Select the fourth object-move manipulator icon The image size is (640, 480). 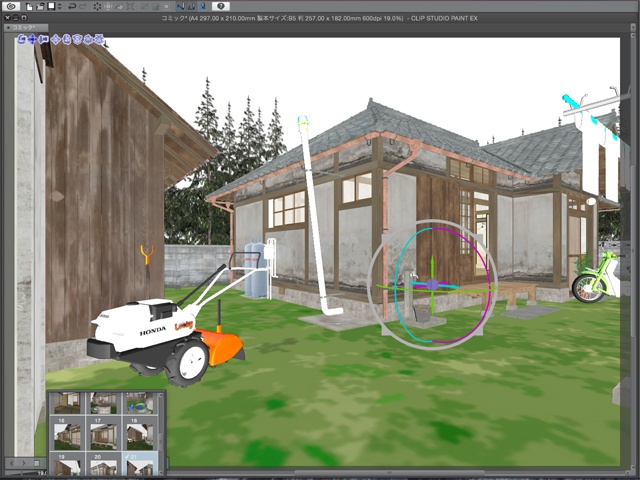click(56, 39)
